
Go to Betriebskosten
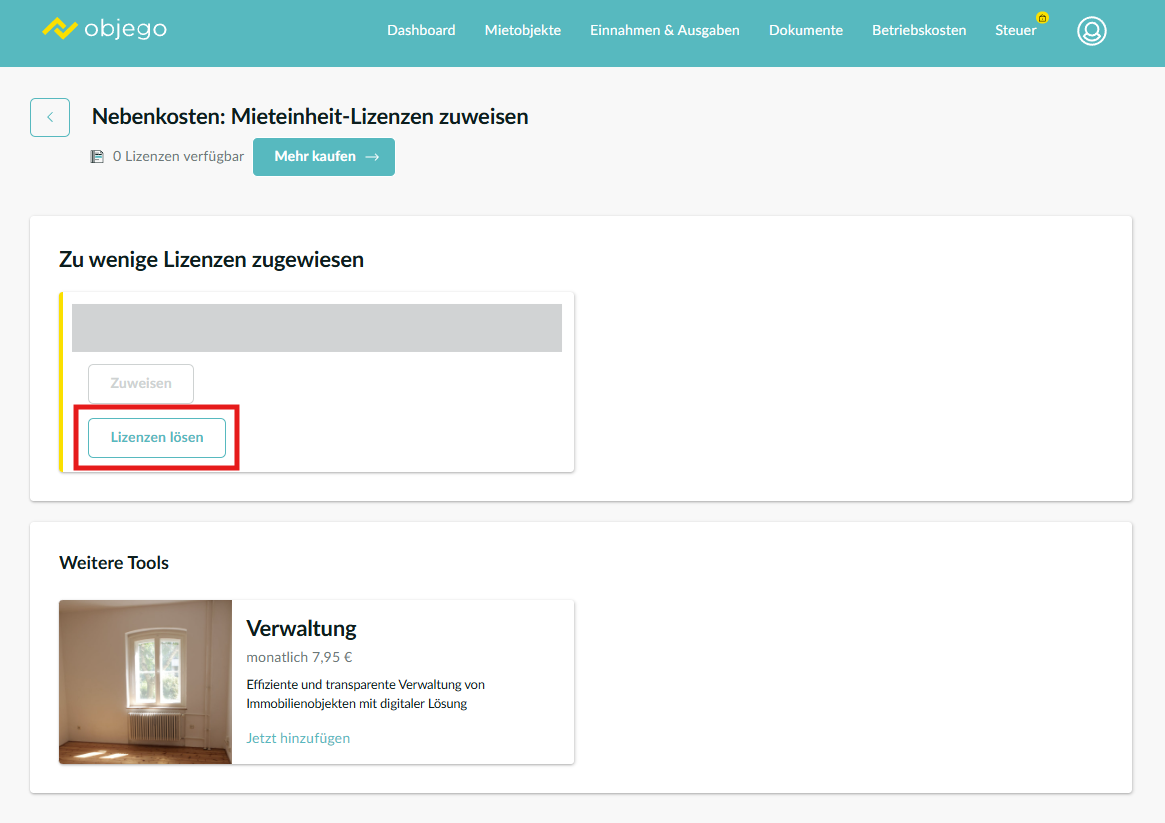coord(918,30)
